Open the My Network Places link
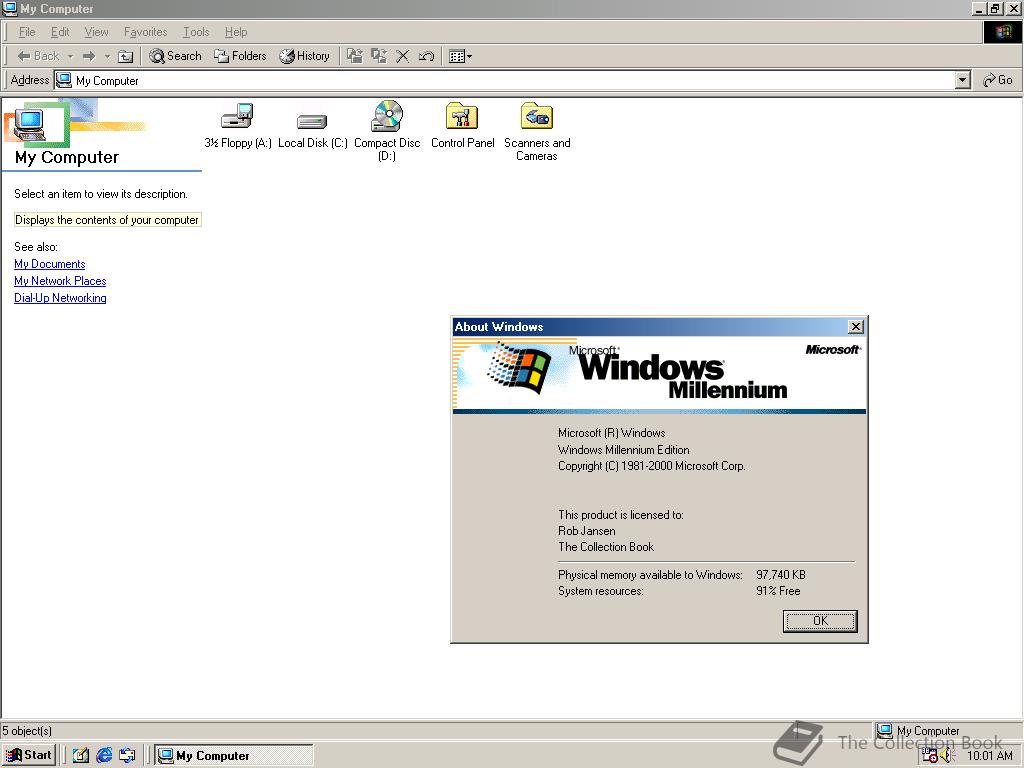Screen dimensions: 1024x768 tap(60, 281)
